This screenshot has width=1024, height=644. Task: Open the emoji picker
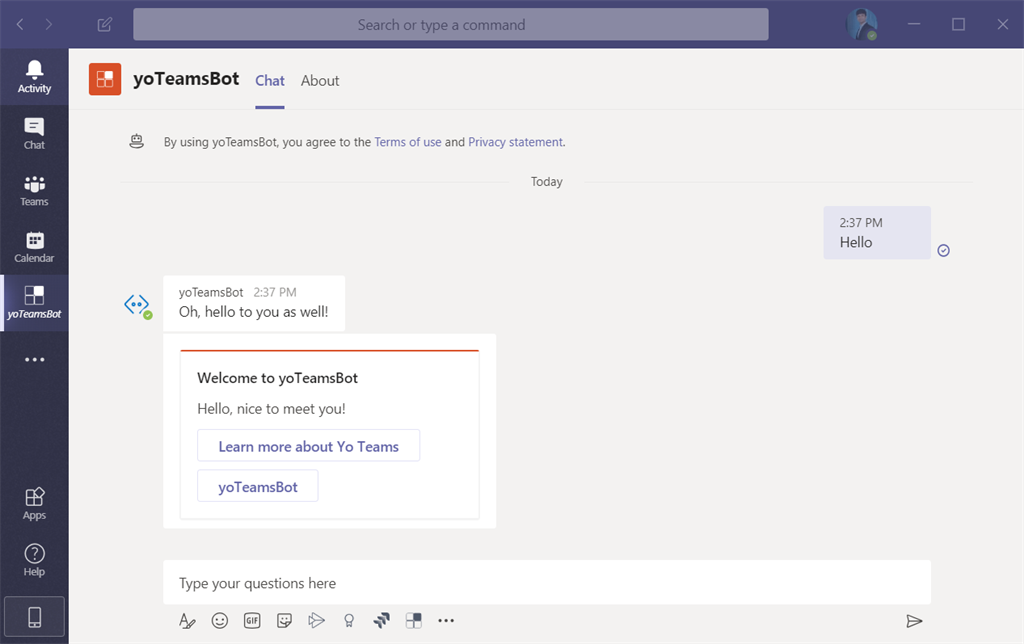tap(219, 620)
